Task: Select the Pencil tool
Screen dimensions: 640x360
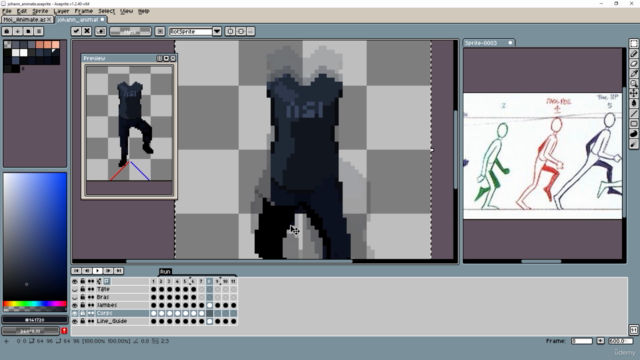Action: [x=633, y=53]
